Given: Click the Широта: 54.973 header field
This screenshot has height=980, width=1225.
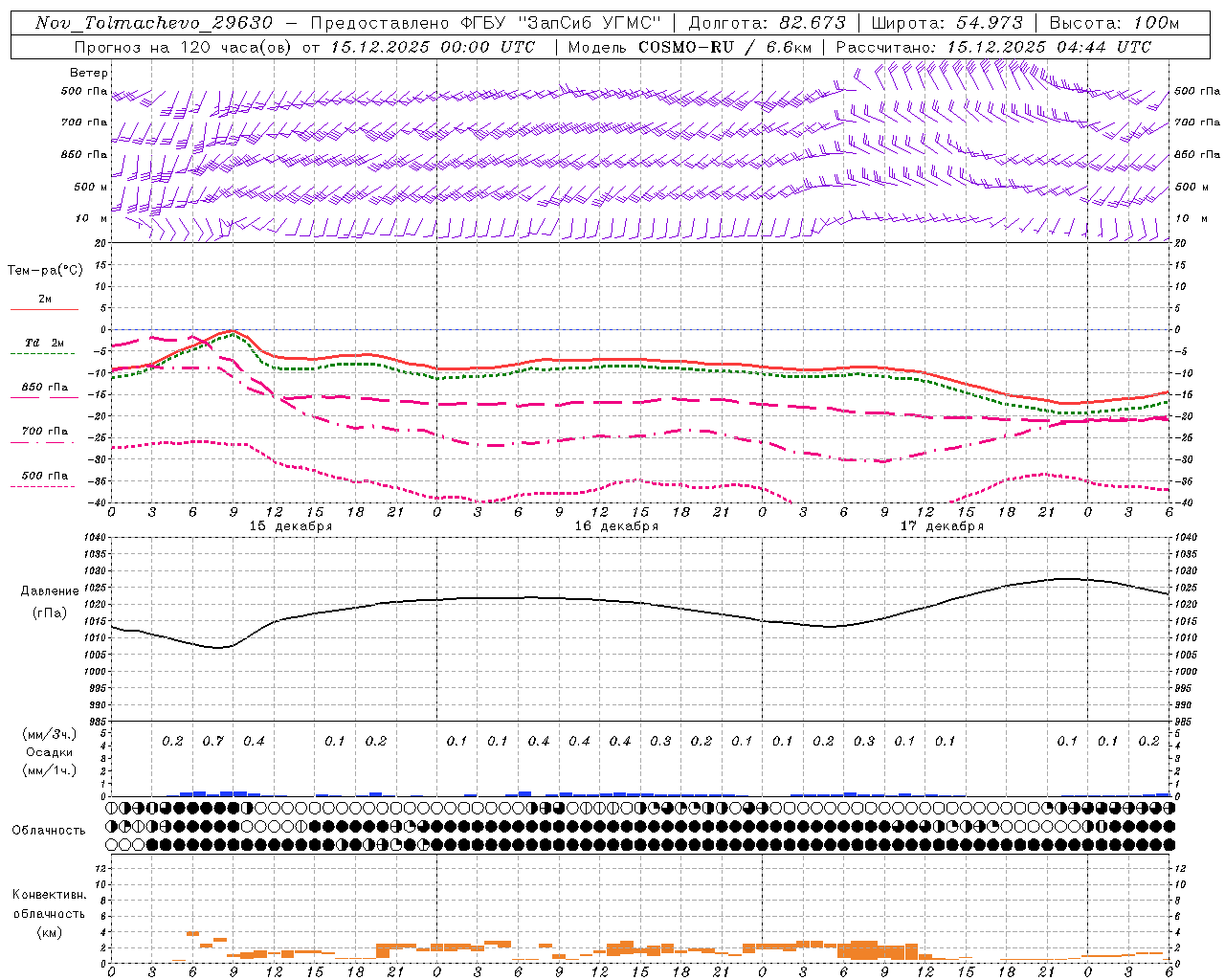Looking at the screenshot, I should (x=947, y=23).
